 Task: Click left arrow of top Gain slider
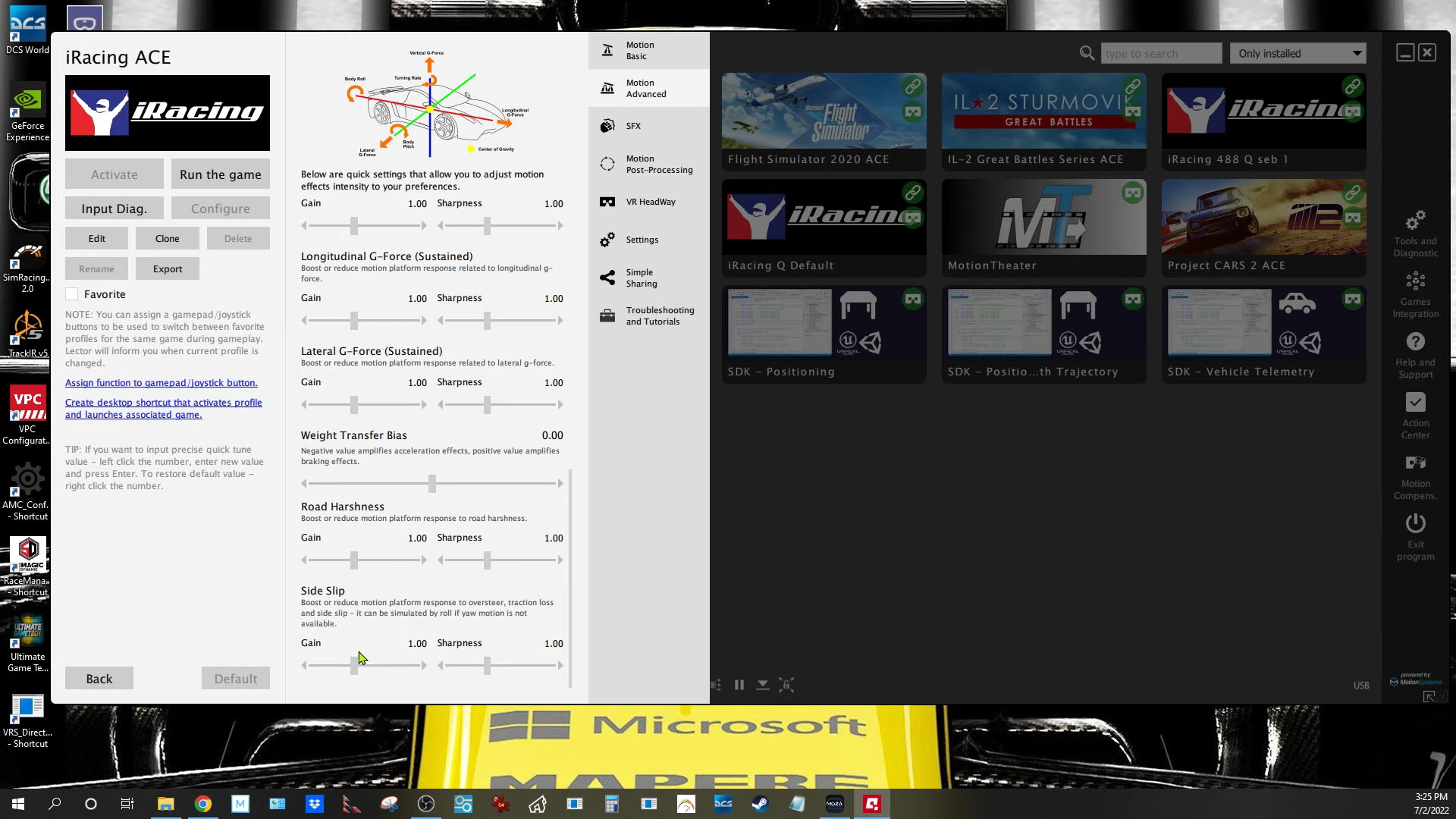[304, 225]
